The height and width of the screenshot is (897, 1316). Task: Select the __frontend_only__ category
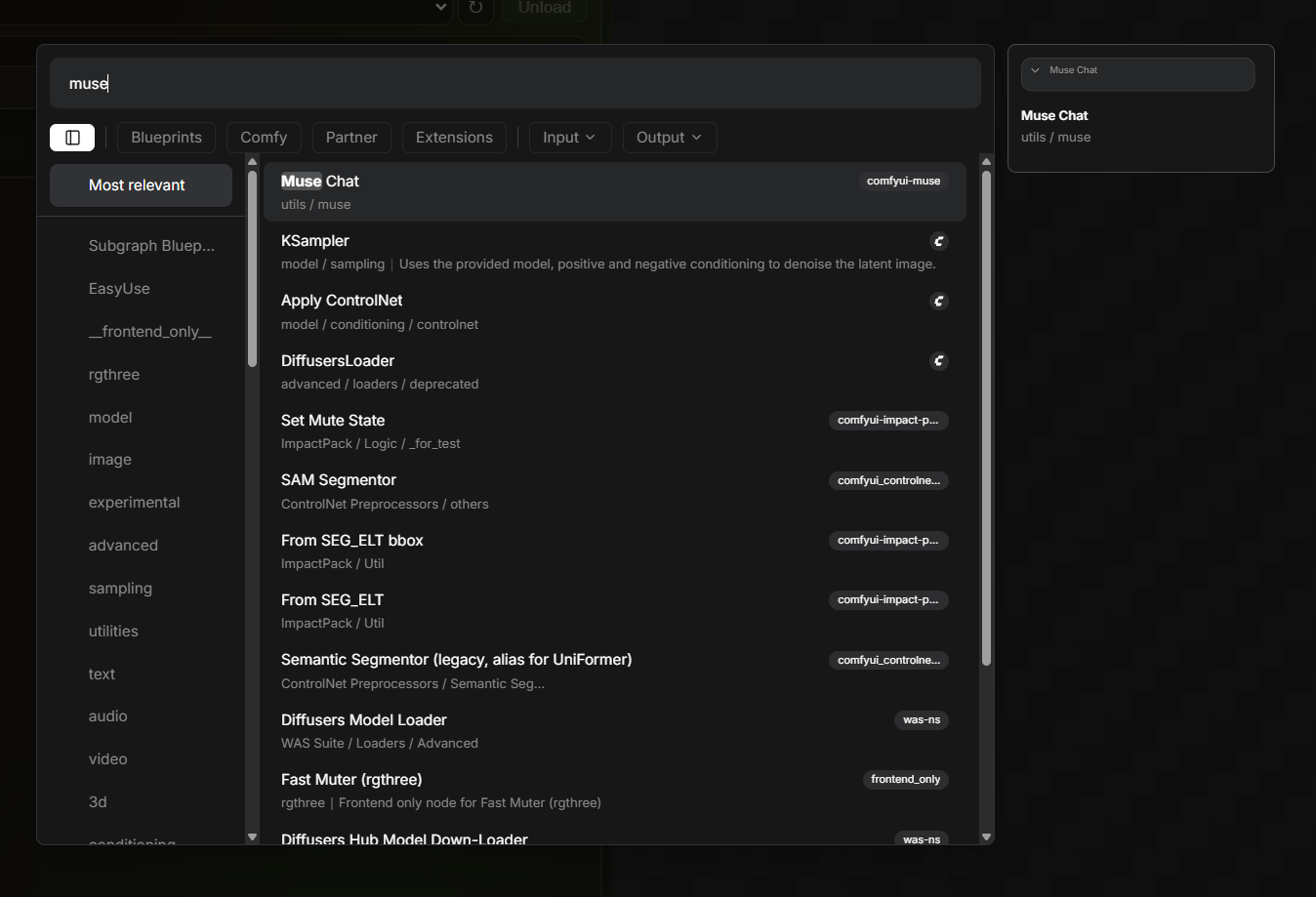[x=141, y=332]
